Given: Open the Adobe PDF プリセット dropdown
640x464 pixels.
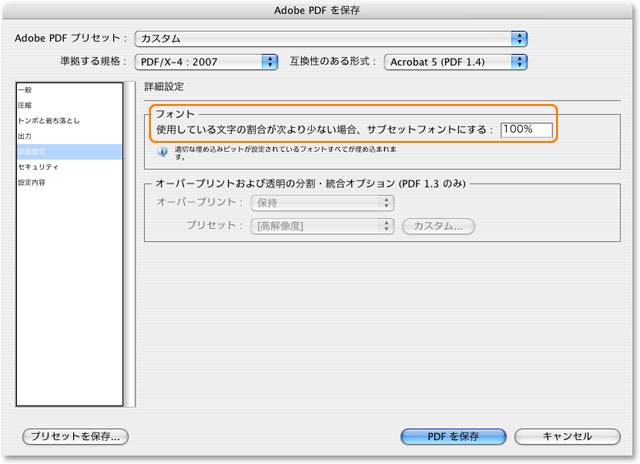Looking at the screenshot, I should [x=331, y=38].
